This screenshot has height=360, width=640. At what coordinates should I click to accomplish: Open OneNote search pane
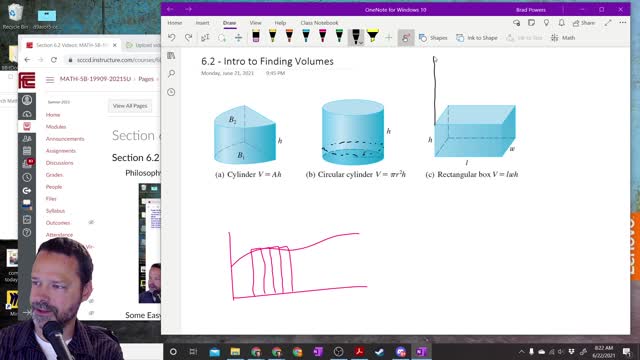(171, 73)
